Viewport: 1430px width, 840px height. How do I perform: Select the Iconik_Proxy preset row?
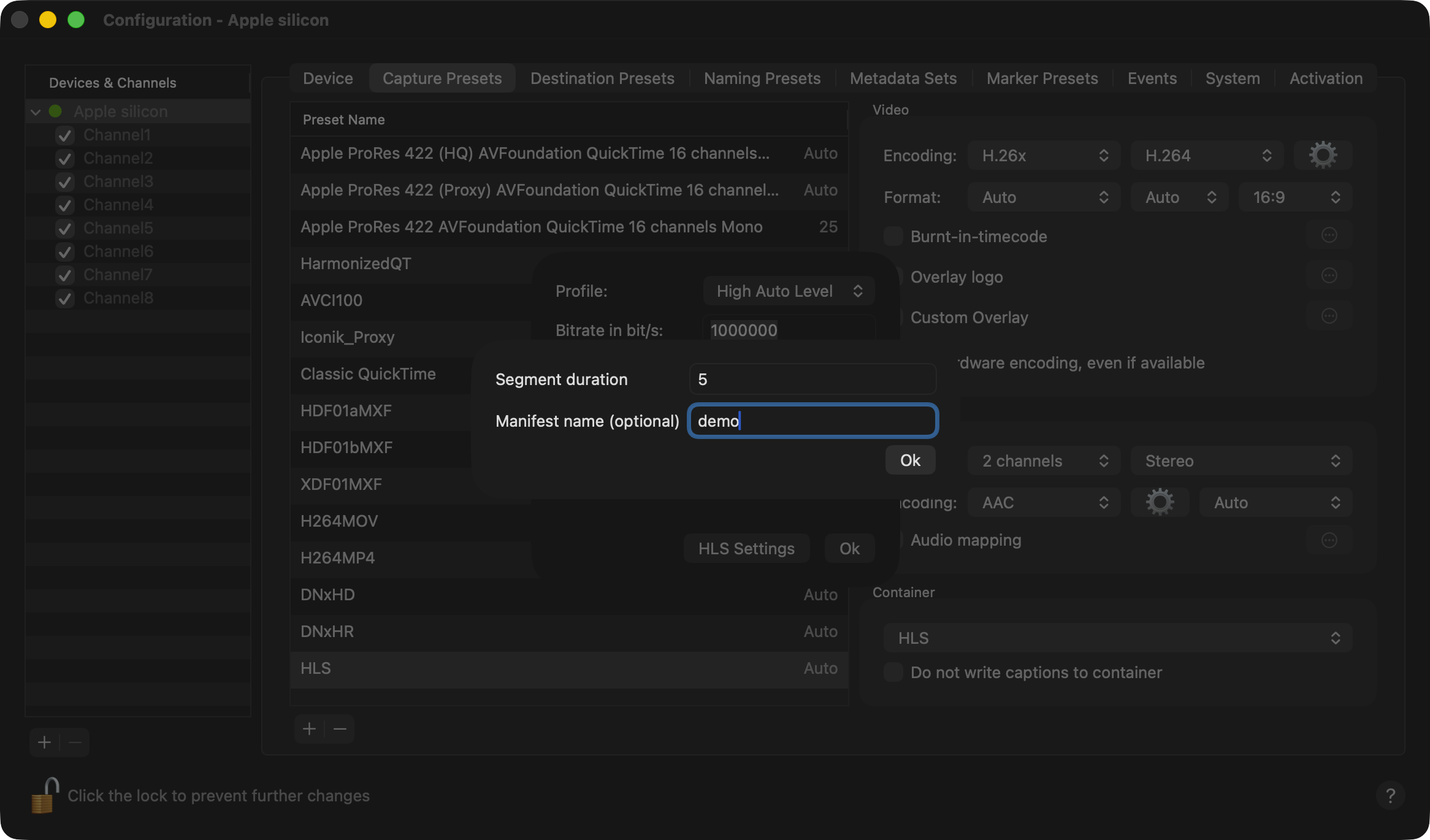[x=411, y=337]
